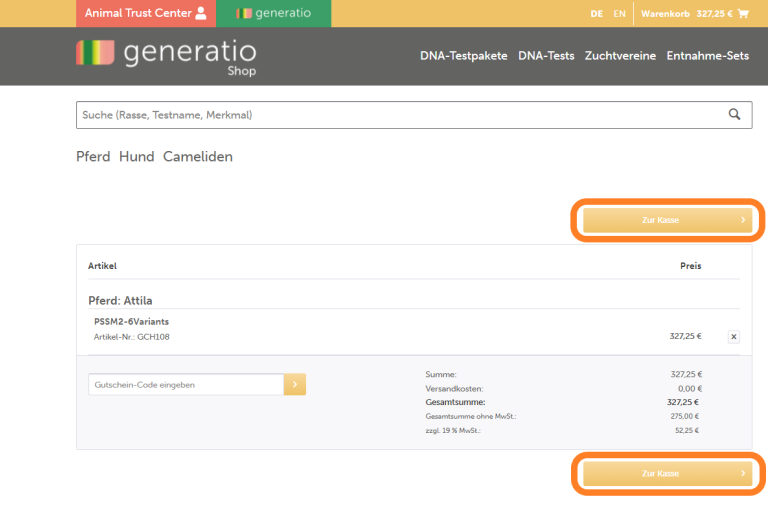Open the DNA-Tests menu
Viewport: 768px width, 512px height.
click(546, 56)
